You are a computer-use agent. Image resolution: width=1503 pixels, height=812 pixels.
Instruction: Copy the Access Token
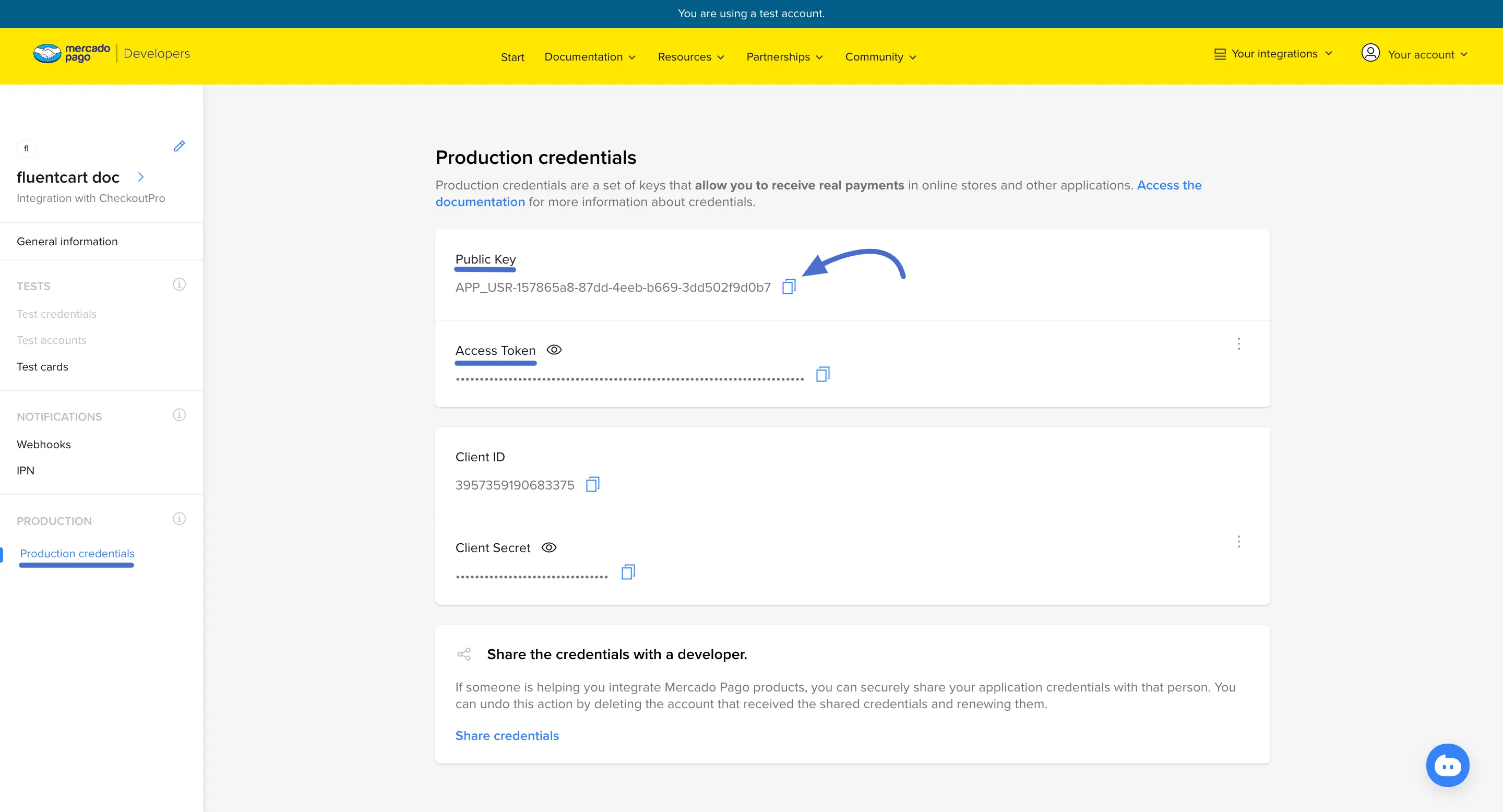tap(822, 374)
